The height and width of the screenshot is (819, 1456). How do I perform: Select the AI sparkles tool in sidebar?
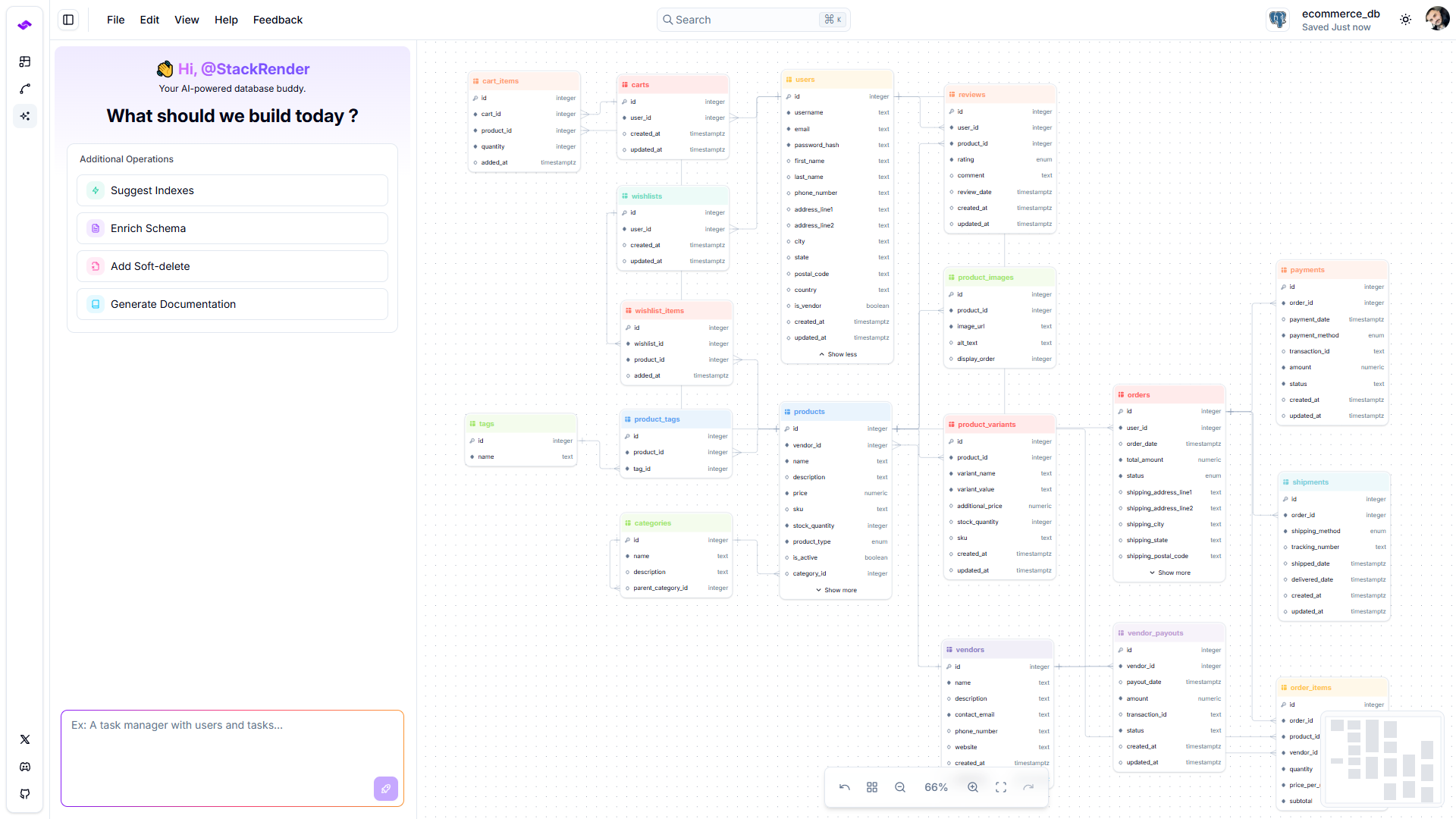(x=25, y=116)
